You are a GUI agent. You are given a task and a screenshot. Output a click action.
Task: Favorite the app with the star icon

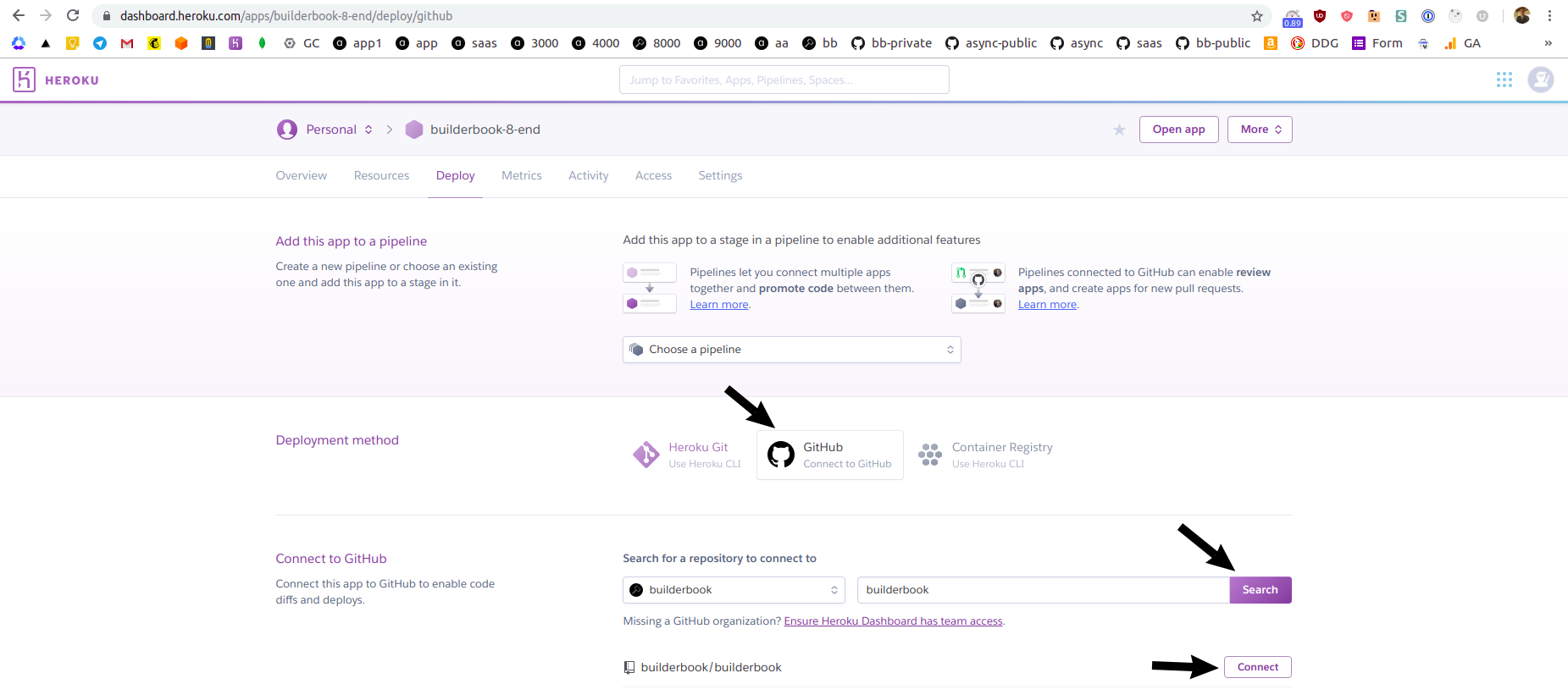(1119, 130)
